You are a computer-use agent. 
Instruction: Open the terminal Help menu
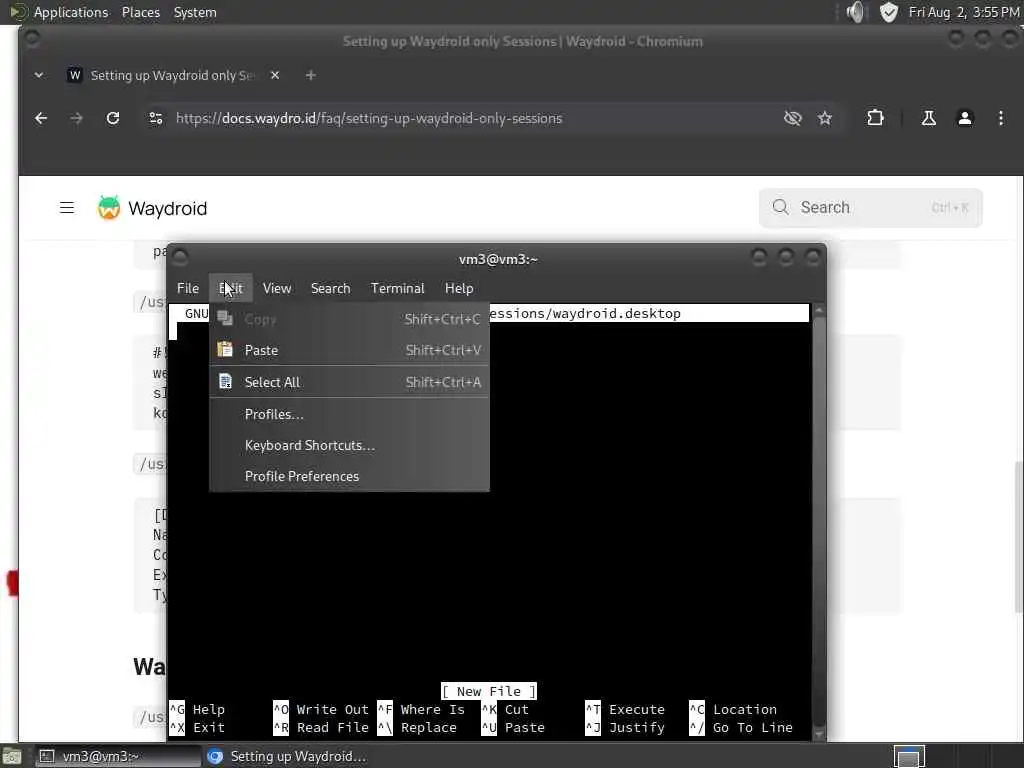(459, 288)
